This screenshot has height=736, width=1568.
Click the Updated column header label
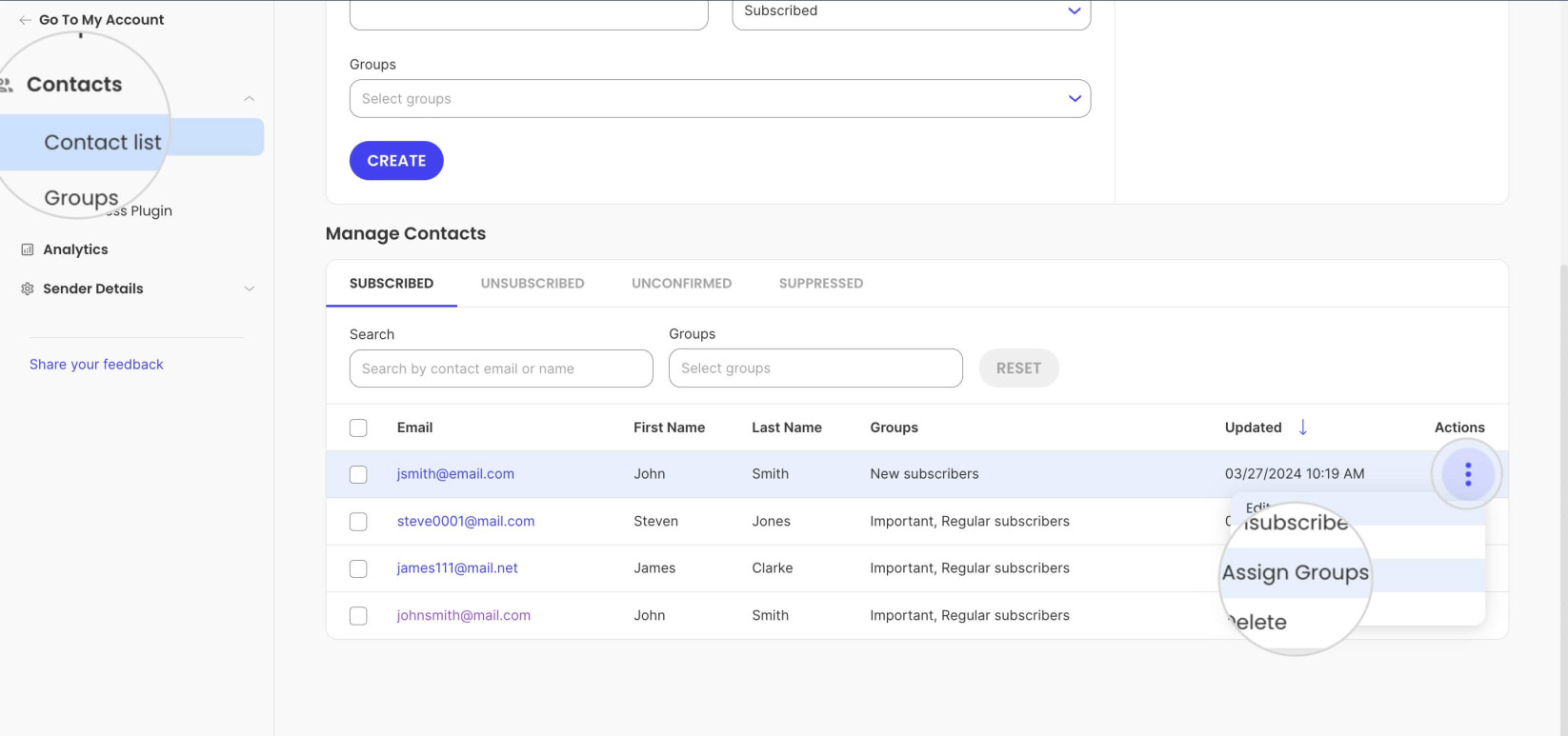[1253, 428]
